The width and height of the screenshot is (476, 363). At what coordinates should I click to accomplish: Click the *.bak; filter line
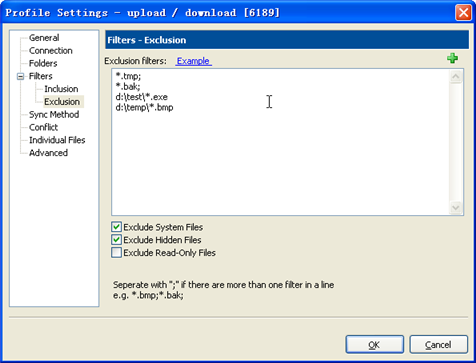pos(128,87)
